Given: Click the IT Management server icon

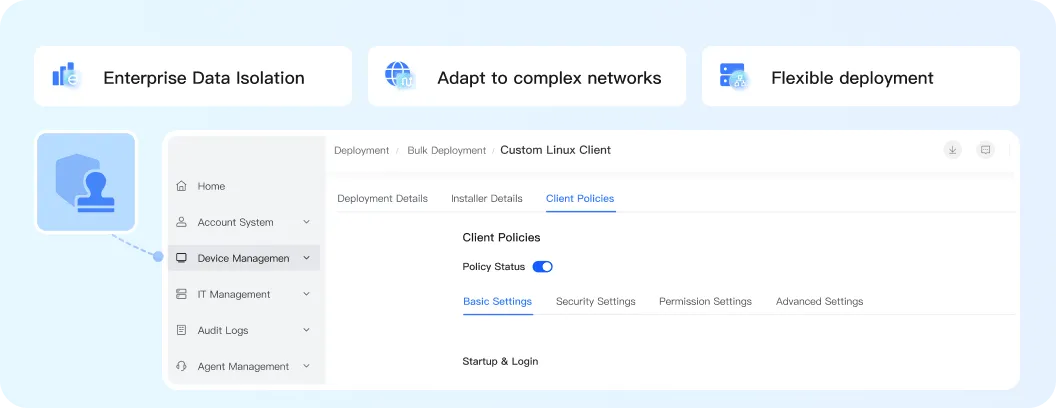Looking at the screenshot, I should (x=181, y=294).
